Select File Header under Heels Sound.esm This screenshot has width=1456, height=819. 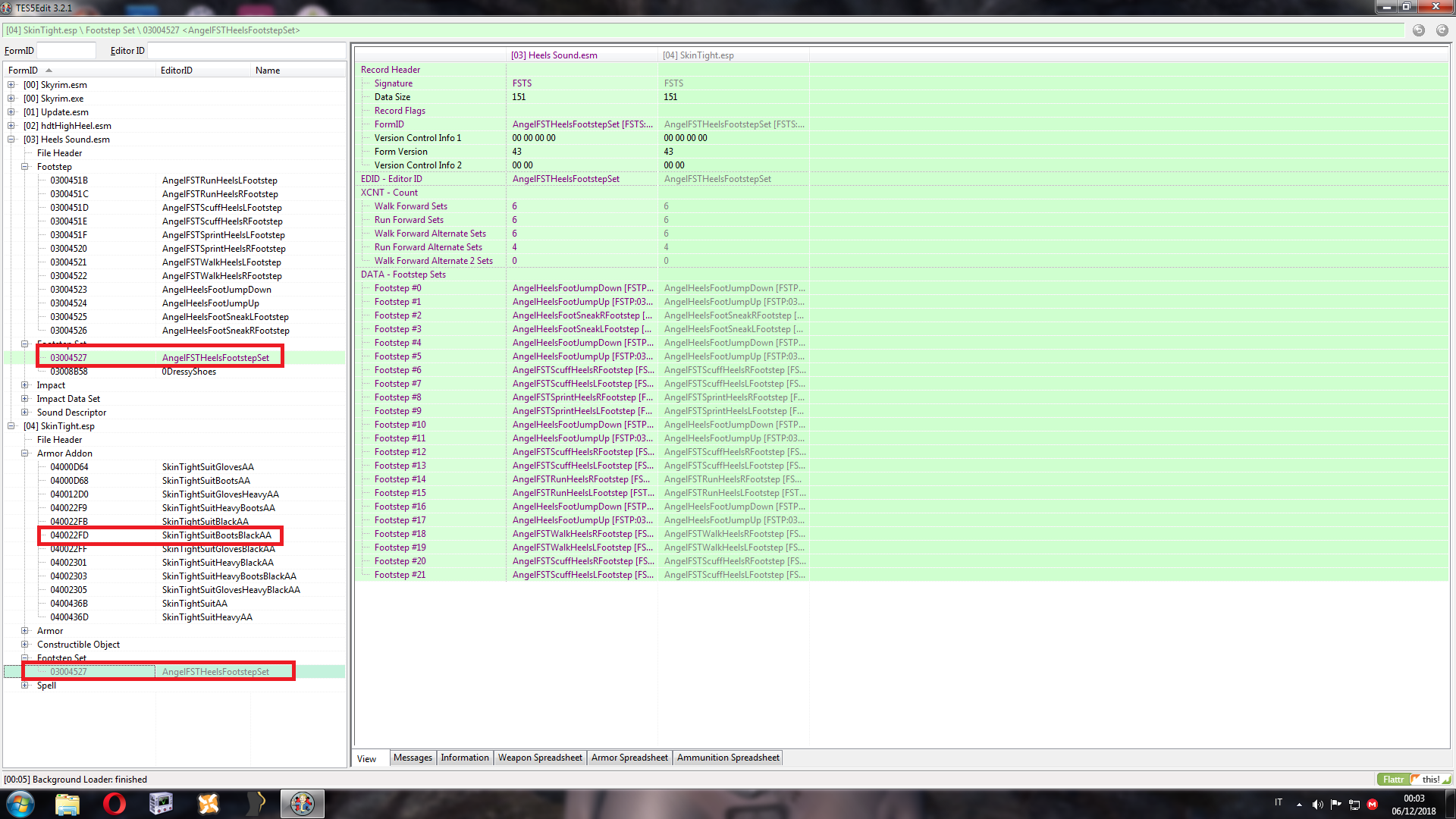click(59, 153)
